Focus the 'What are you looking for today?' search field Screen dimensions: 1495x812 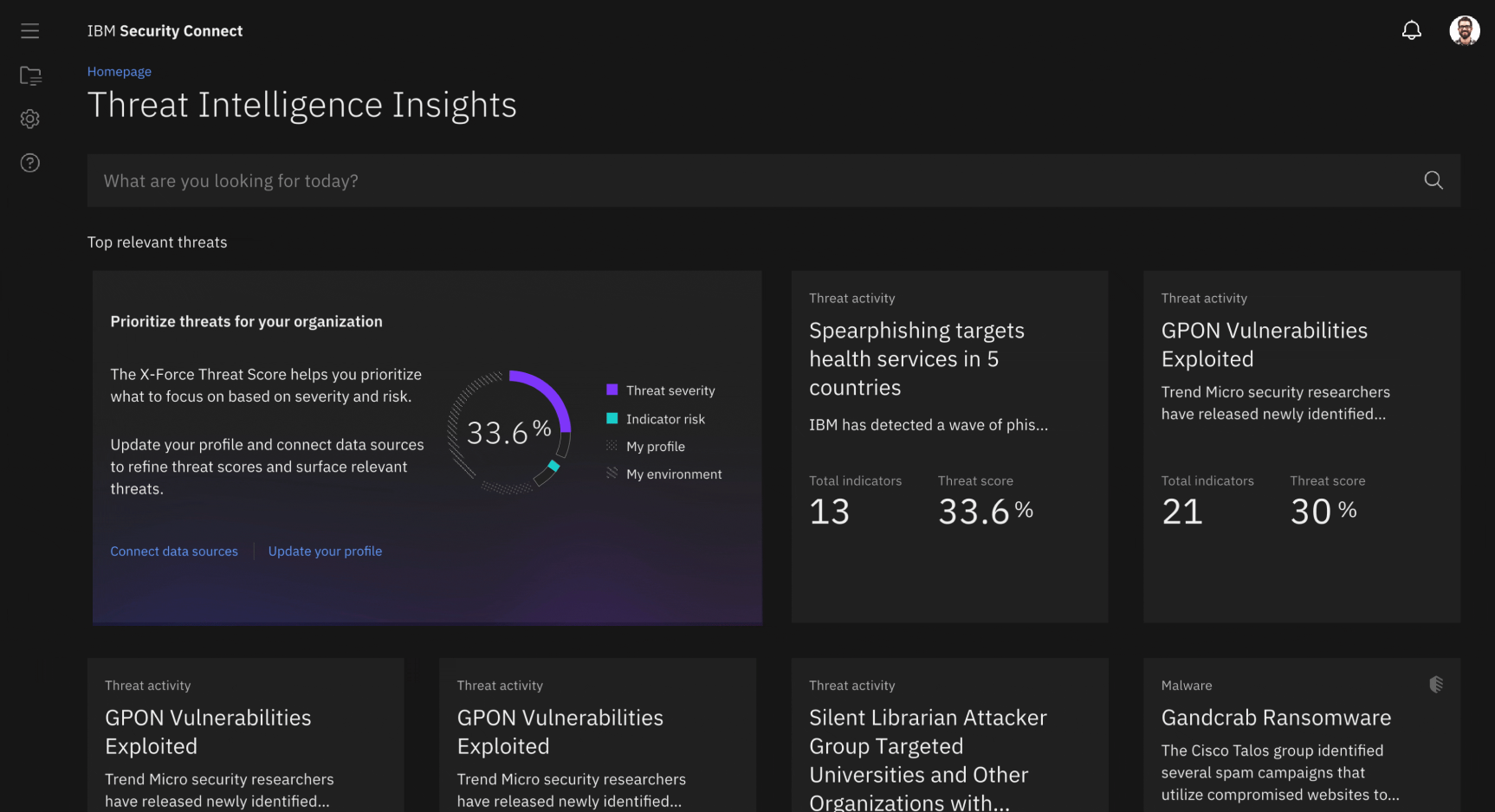coord(773,180)
